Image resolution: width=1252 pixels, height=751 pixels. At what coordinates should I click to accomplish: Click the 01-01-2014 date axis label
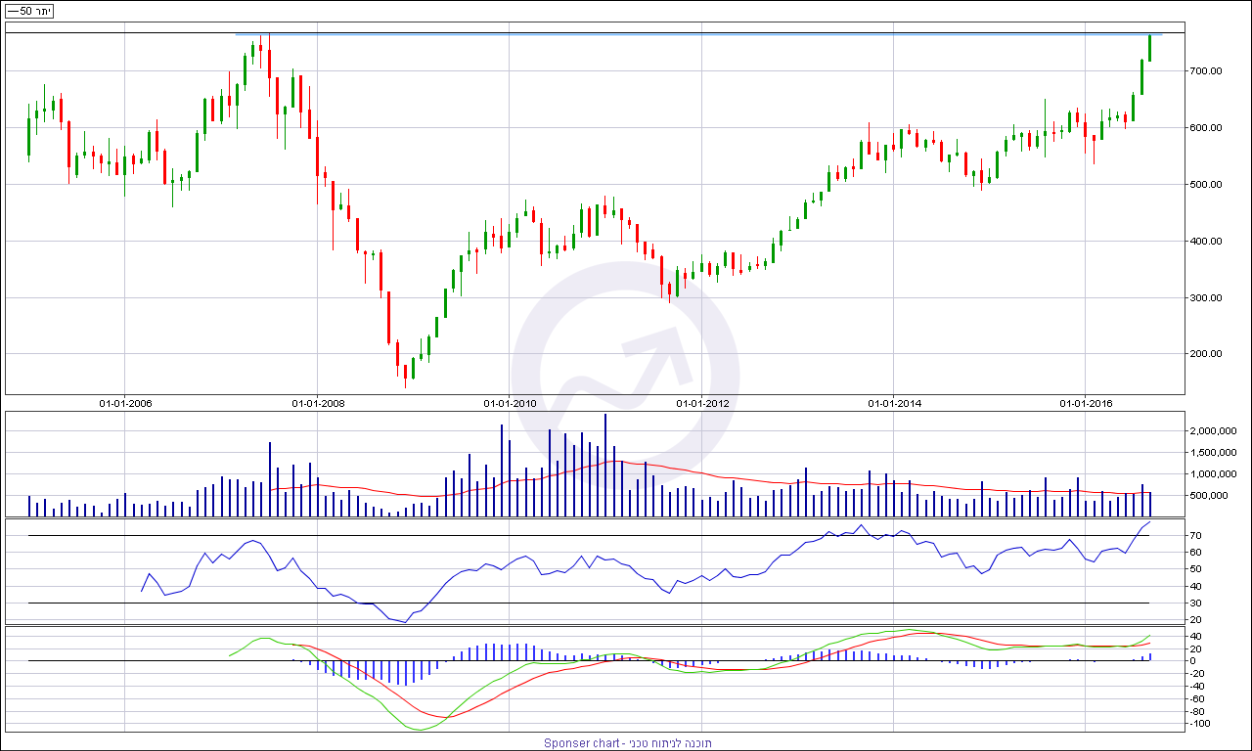(x=895, y=404)
